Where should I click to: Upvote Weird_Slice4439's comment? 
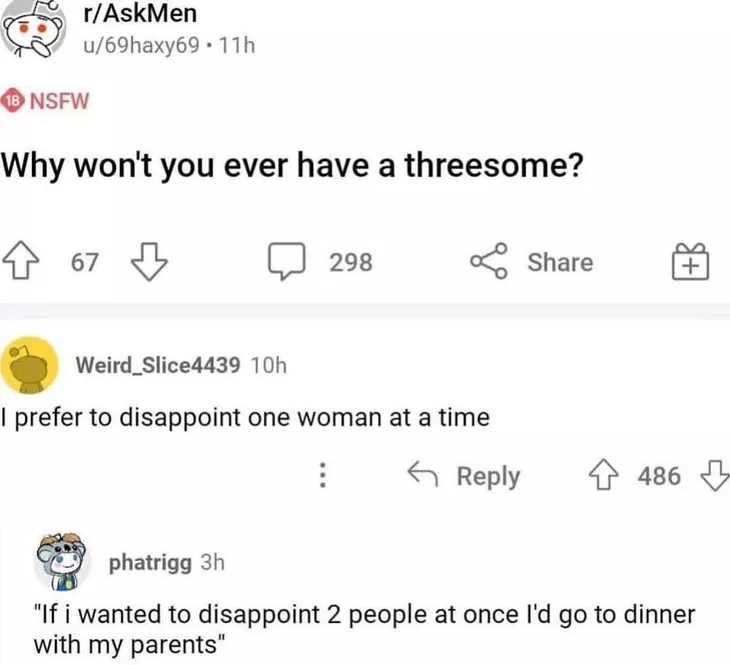tap(604, 475)
